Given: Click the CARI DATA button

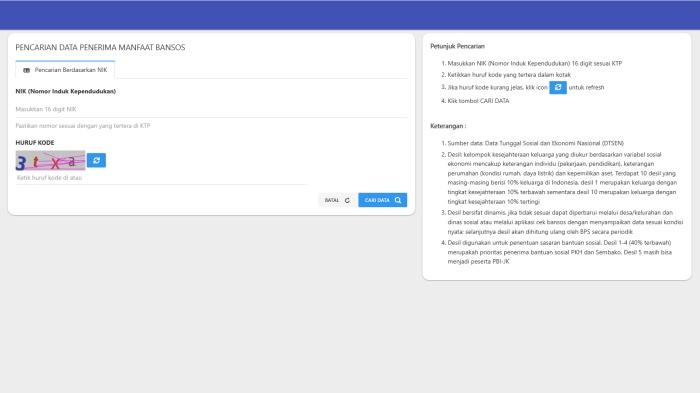Looking at the screenshot, I should pyautogui.click(x=383, y=200).
